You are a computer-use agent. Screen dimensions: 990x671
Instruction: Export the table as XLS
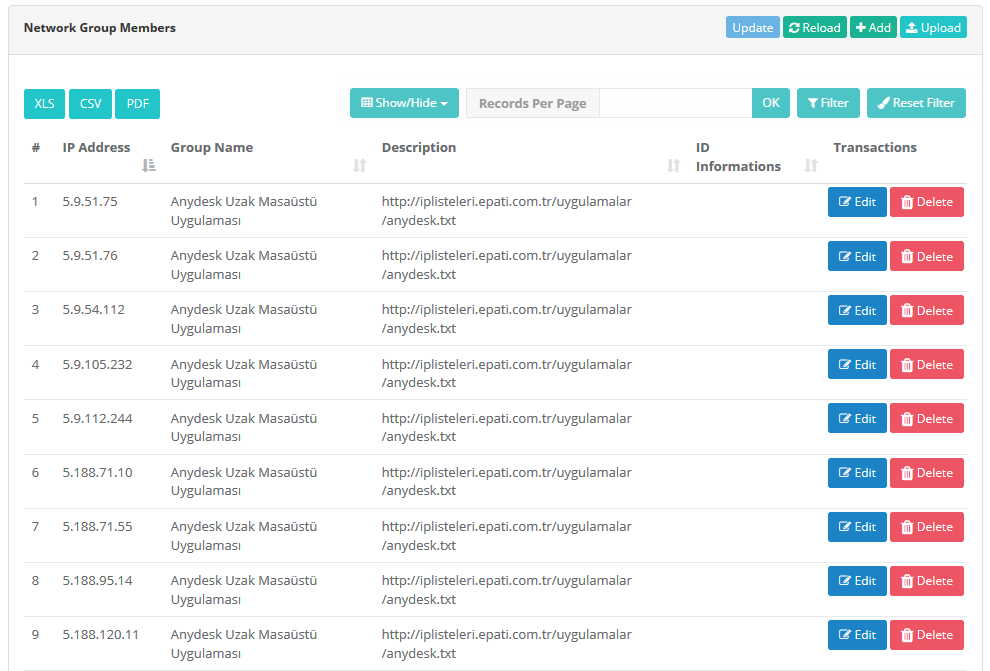pos(44,104)
